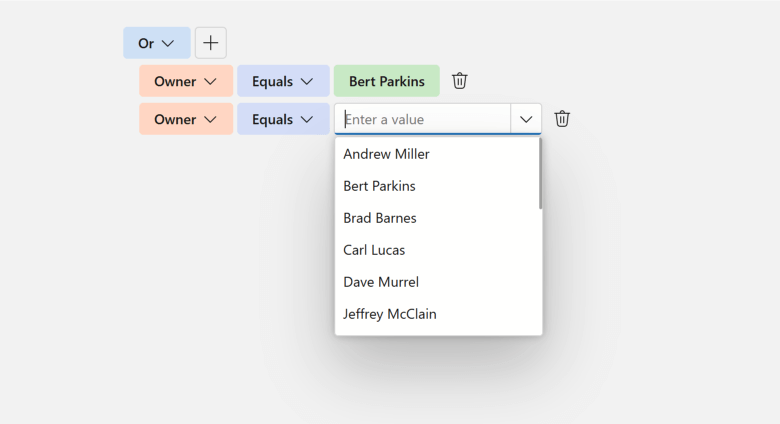Screen dimensions: 780x424
Task: Click the chevron arrow next to Or
Action: (x=168, y=43)
